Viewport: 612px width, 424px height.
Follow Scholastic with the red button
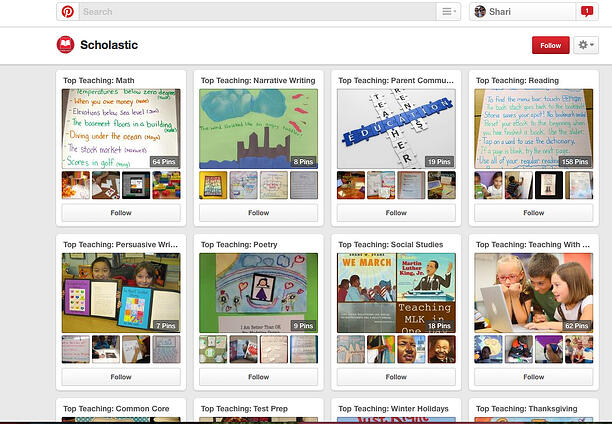pos(550,45)
